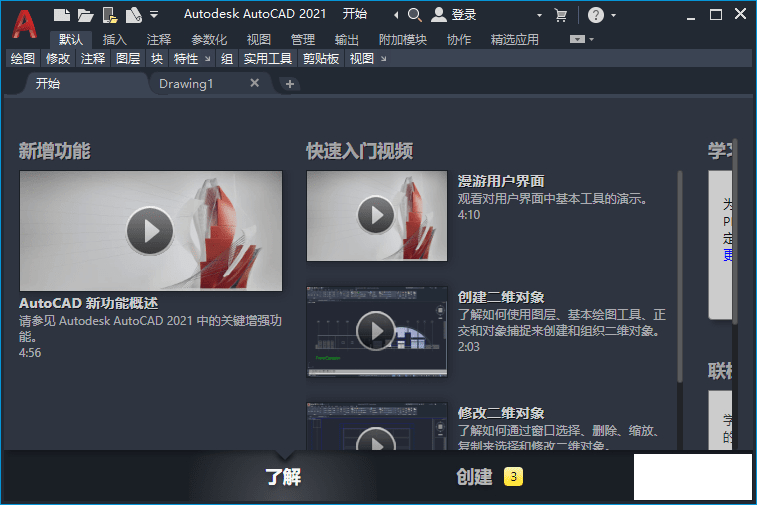The image size is (757, 505).
Task: Expand the Help dropdown arrow
Action: point(614,15)
